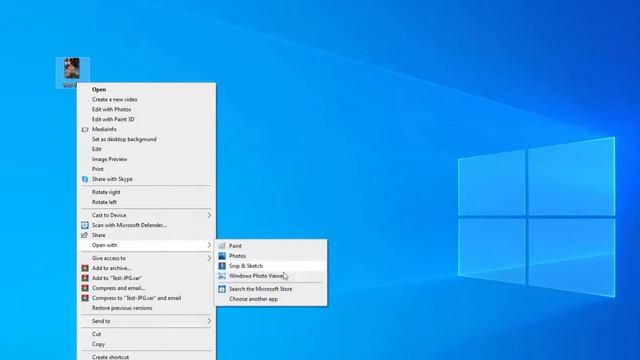Click the Photos app icon in submenu
Viewport: 640px width, 360px height.
point(222,256)
